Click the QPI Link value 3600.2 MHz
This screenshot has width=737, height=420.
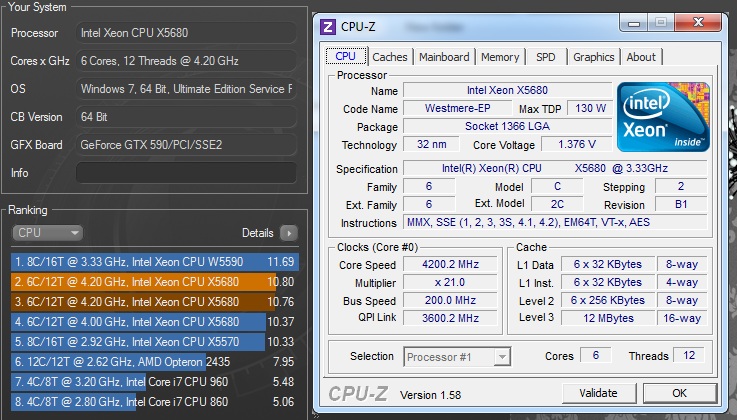[450, 318]
